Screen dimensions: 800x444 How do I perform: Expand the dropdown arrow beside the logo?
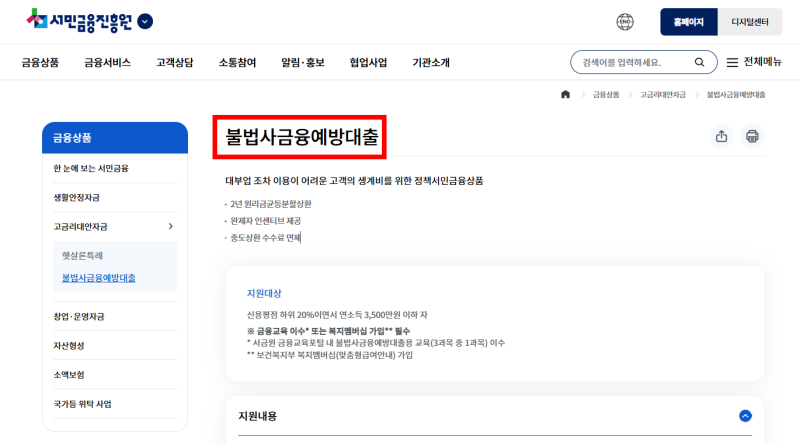point(145,21)
